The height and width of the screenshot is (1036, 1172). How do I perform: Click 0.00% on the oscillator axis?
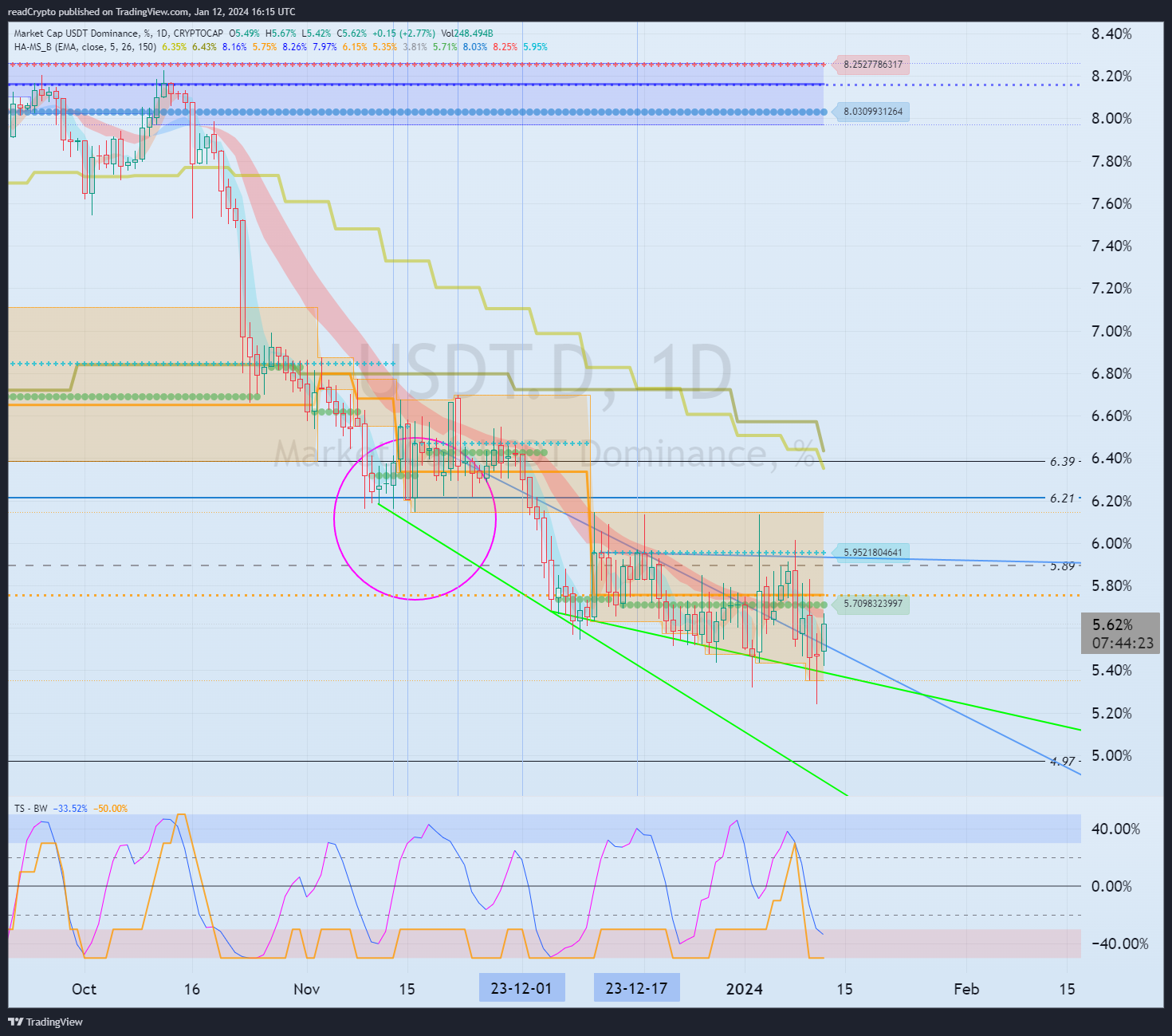point(1111,886)
